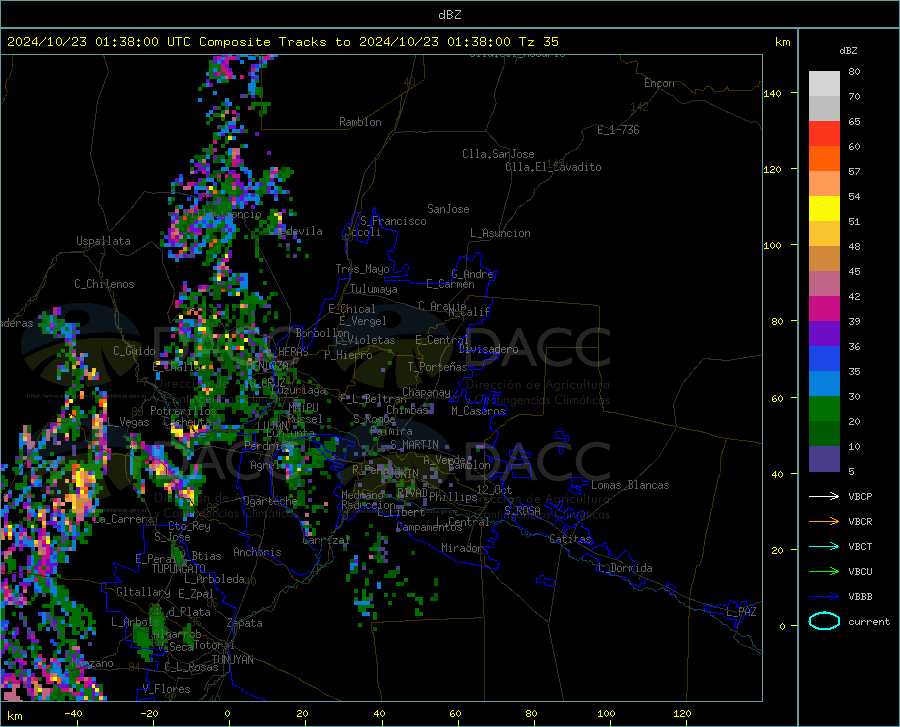Screen dimensions: 900x727
Task: Select the light gray 70 dBZ color swatch
Action: (824, 84)
